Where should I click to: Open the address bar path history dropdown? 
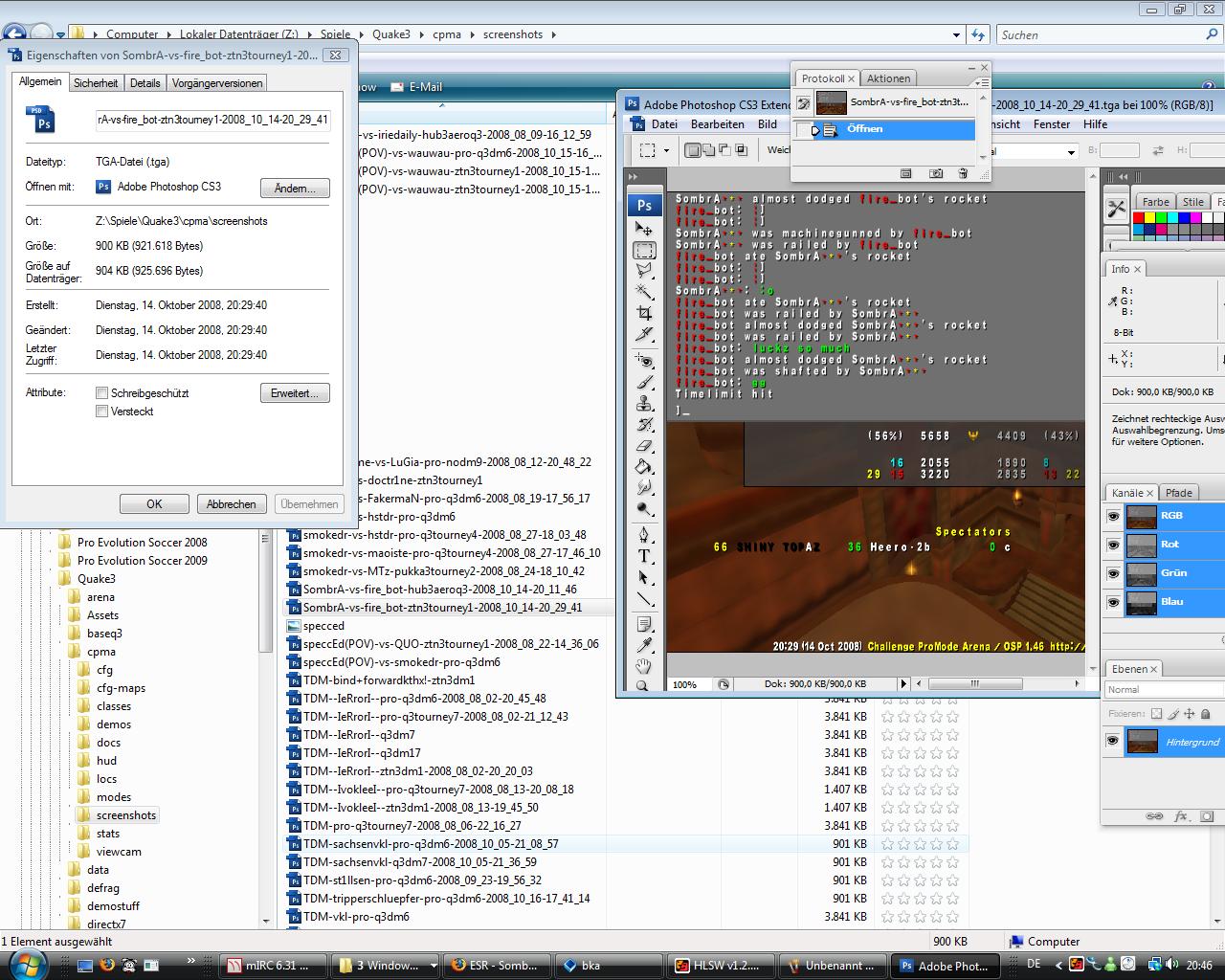click(956, 34)
